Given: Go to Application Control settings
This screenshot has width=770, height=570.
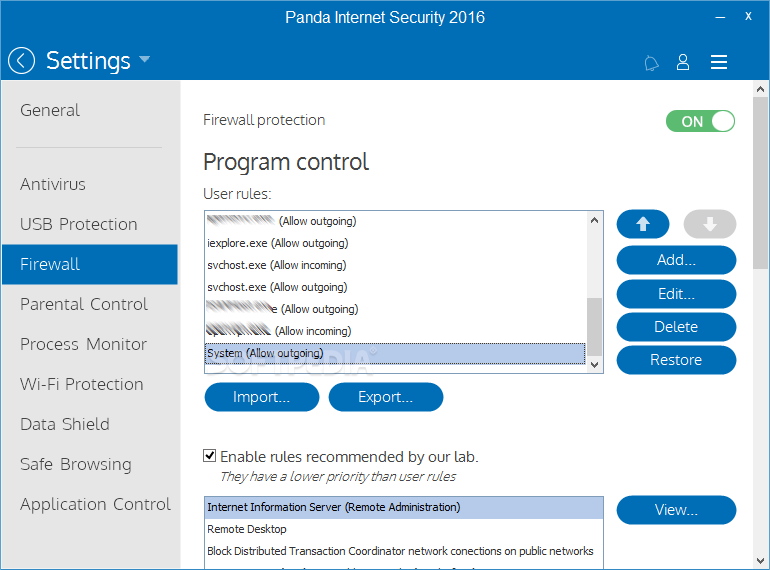Looking at the screenshot, I should pos(95,504).
